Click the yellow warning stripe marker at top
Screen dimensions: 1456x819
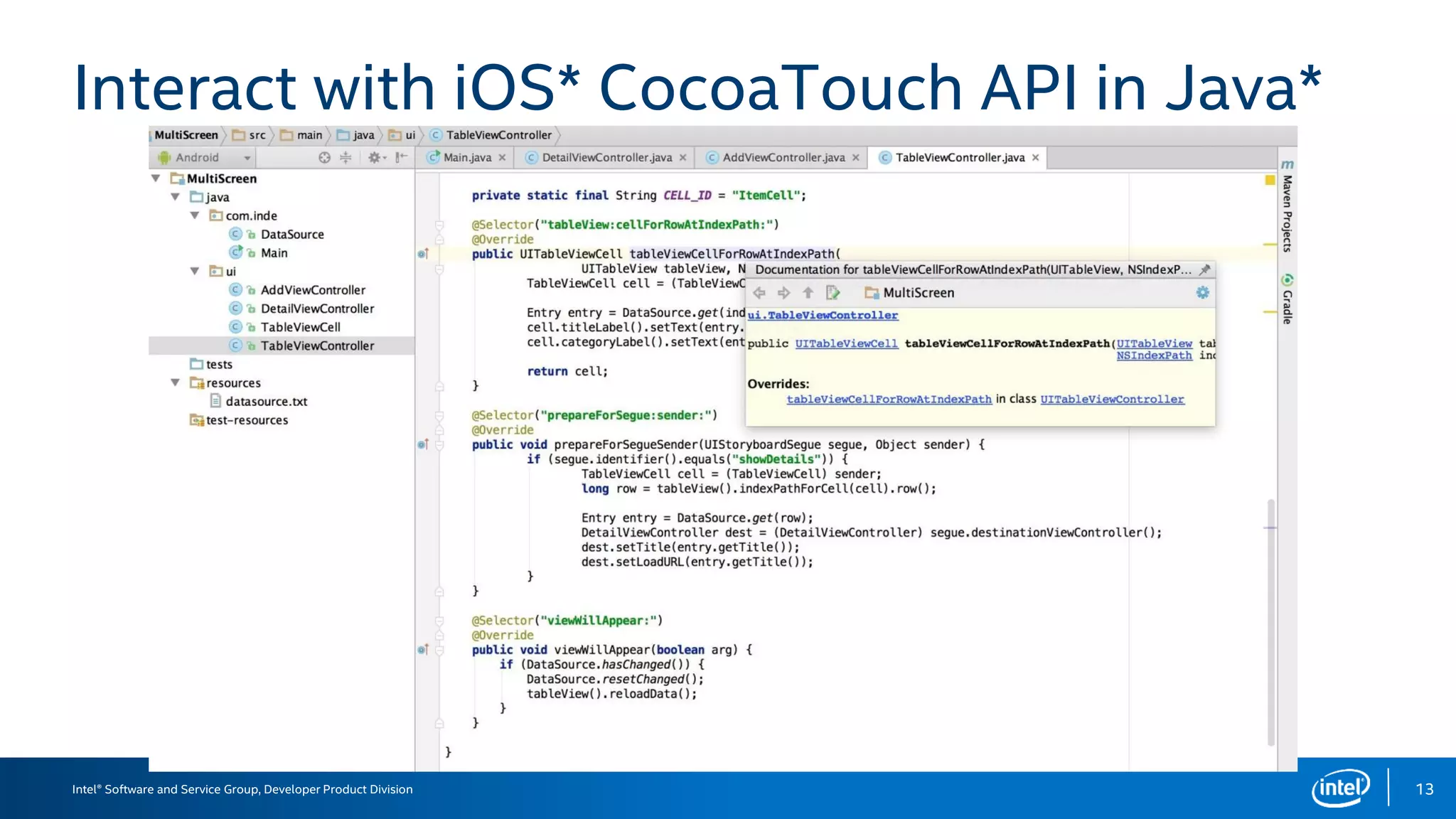1270,245
